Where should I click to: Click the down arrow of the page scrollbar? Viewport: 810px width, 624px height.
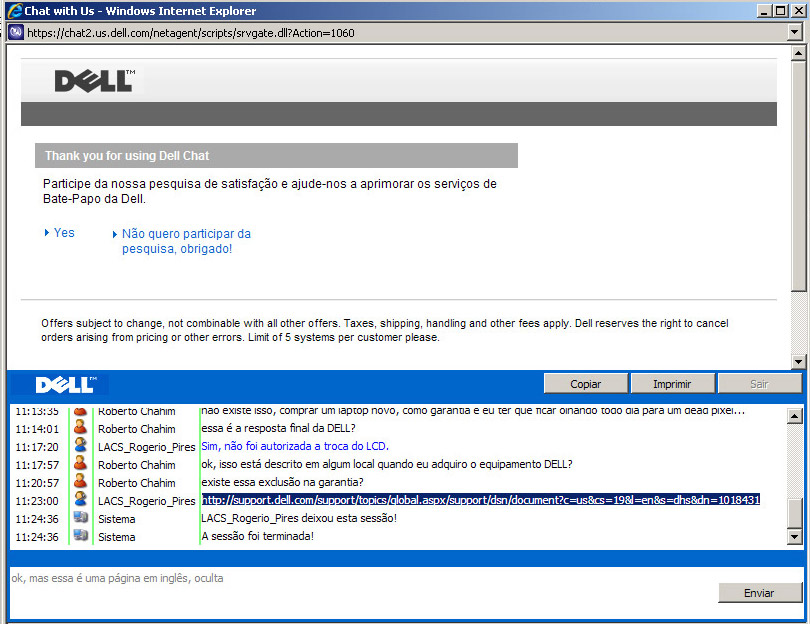click(798, 362)
